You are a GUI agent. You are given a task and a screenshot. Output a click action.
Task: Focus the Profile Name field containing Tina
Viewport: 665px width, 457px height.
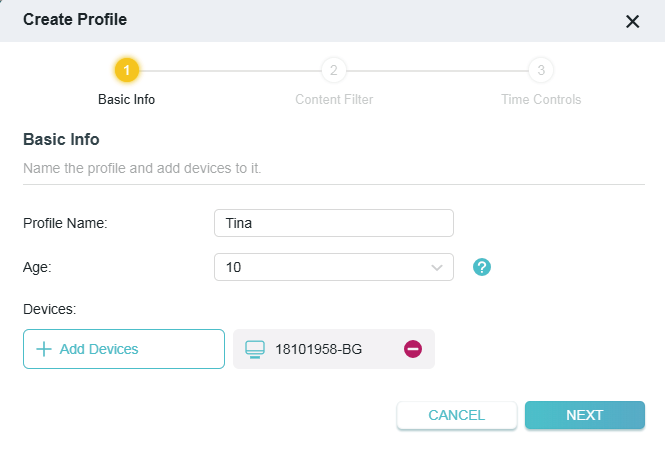(x=334, y=222)
